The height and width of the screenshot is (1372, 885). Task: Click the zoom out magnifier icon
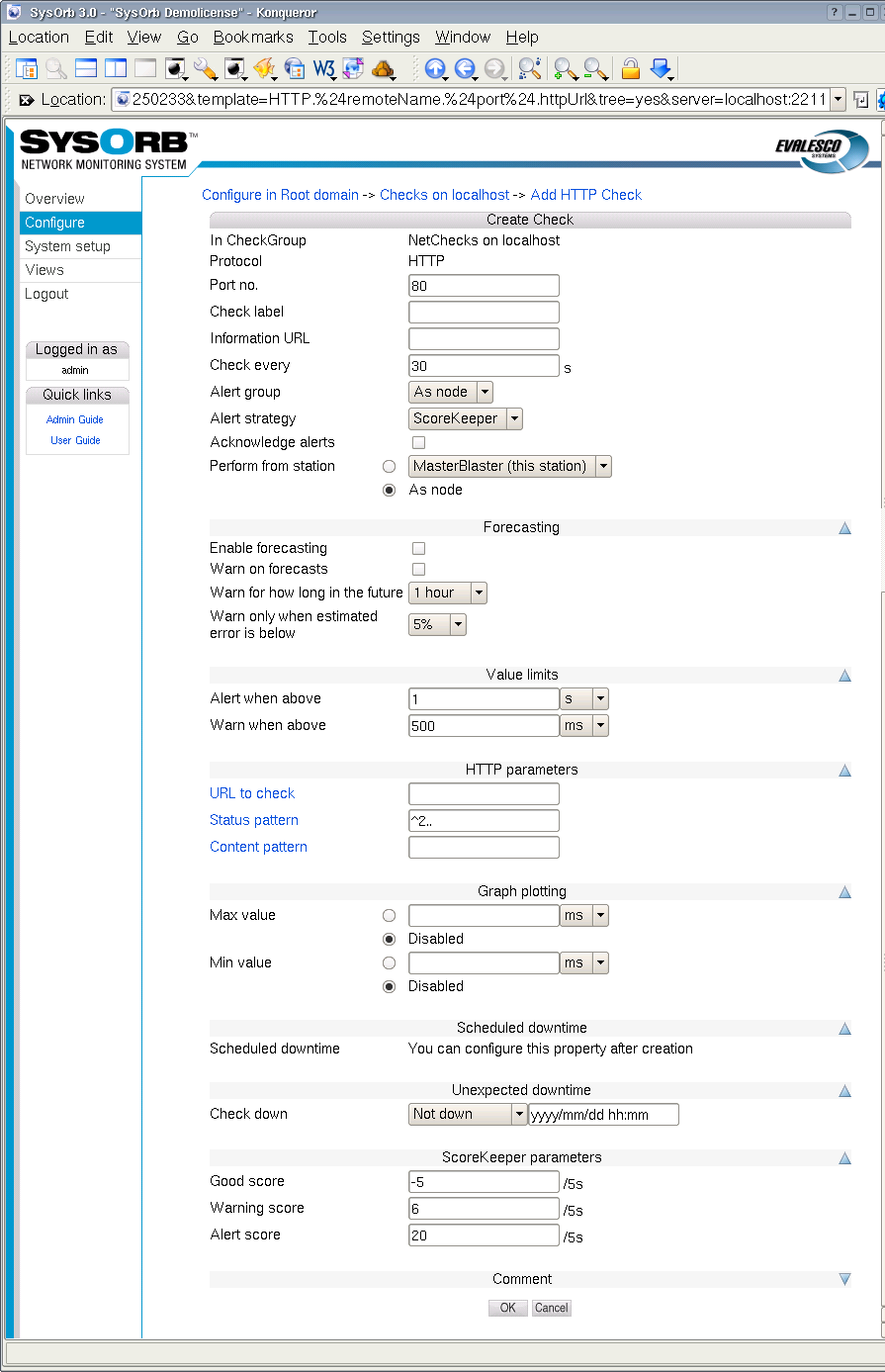[x=595, y=68]
